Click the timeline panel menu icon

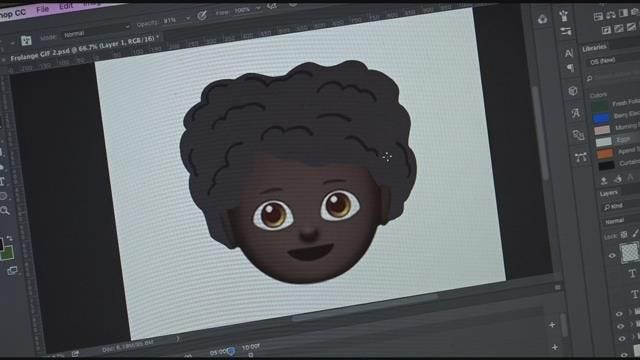coord(558,288)
